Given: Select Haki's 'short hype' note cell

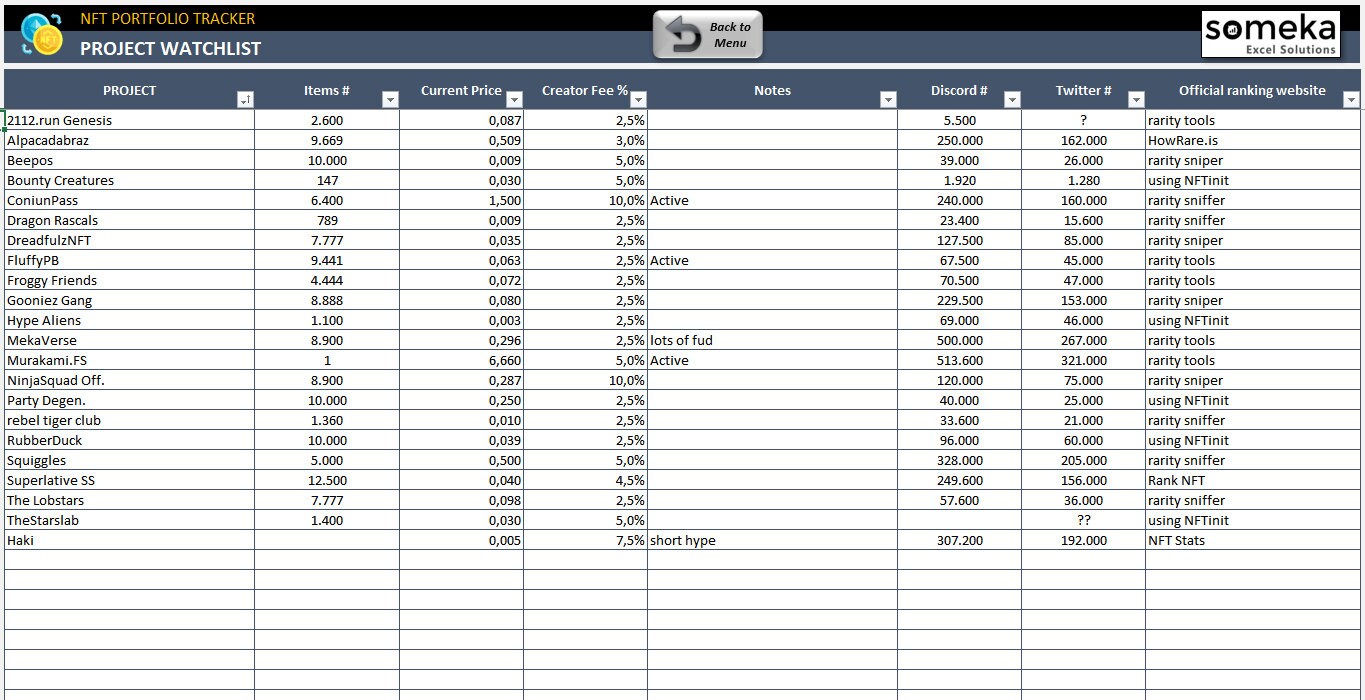Looking at the screenshot, I should [x=772, y=540].
